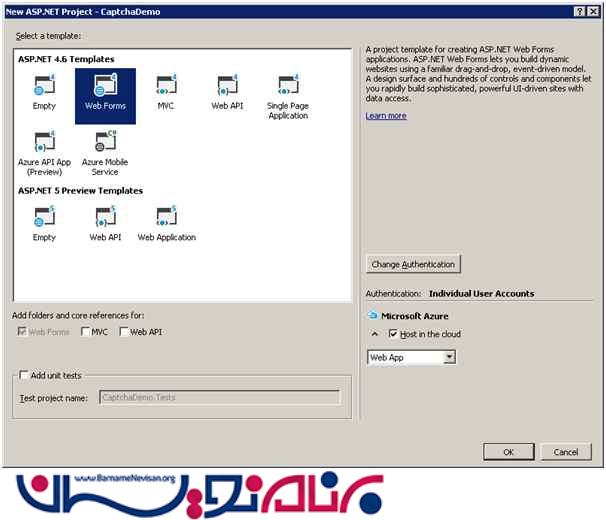Viewport: 606px width, 520px height.
Task: Click the Select a template label
Action: click(x=48, y=36)
